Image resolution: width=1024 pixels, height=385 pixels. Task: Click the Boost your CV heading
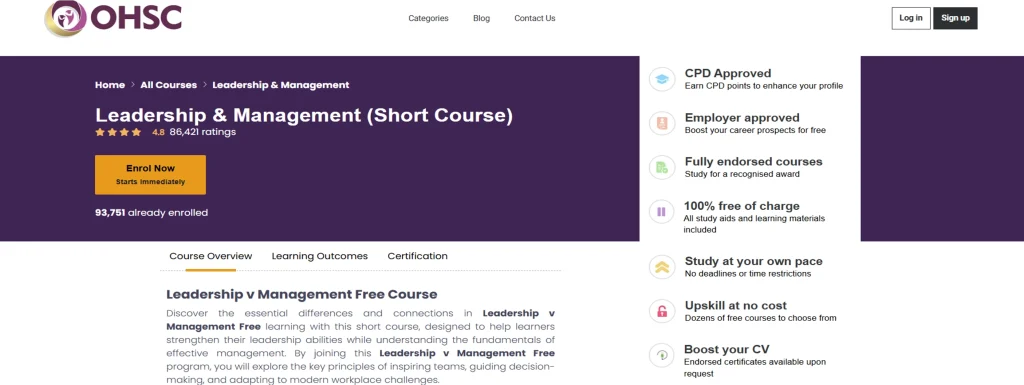726,350
